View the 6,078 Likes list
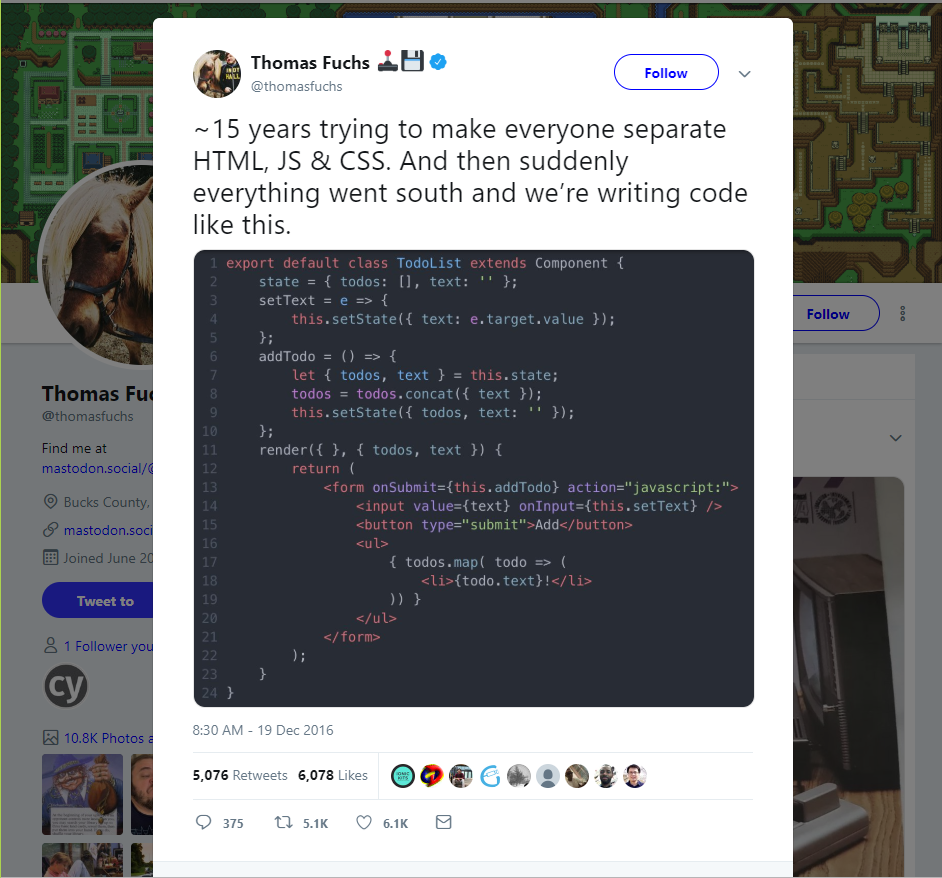 click(x=333, y=775)
